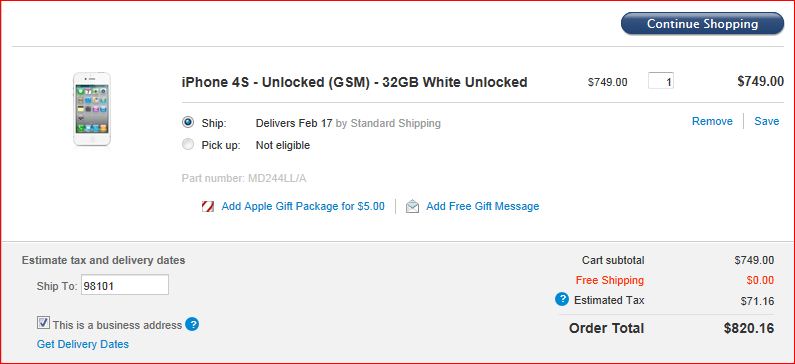Open the Estimated Tax help icon
795x364 pixels.
(562, 300)
